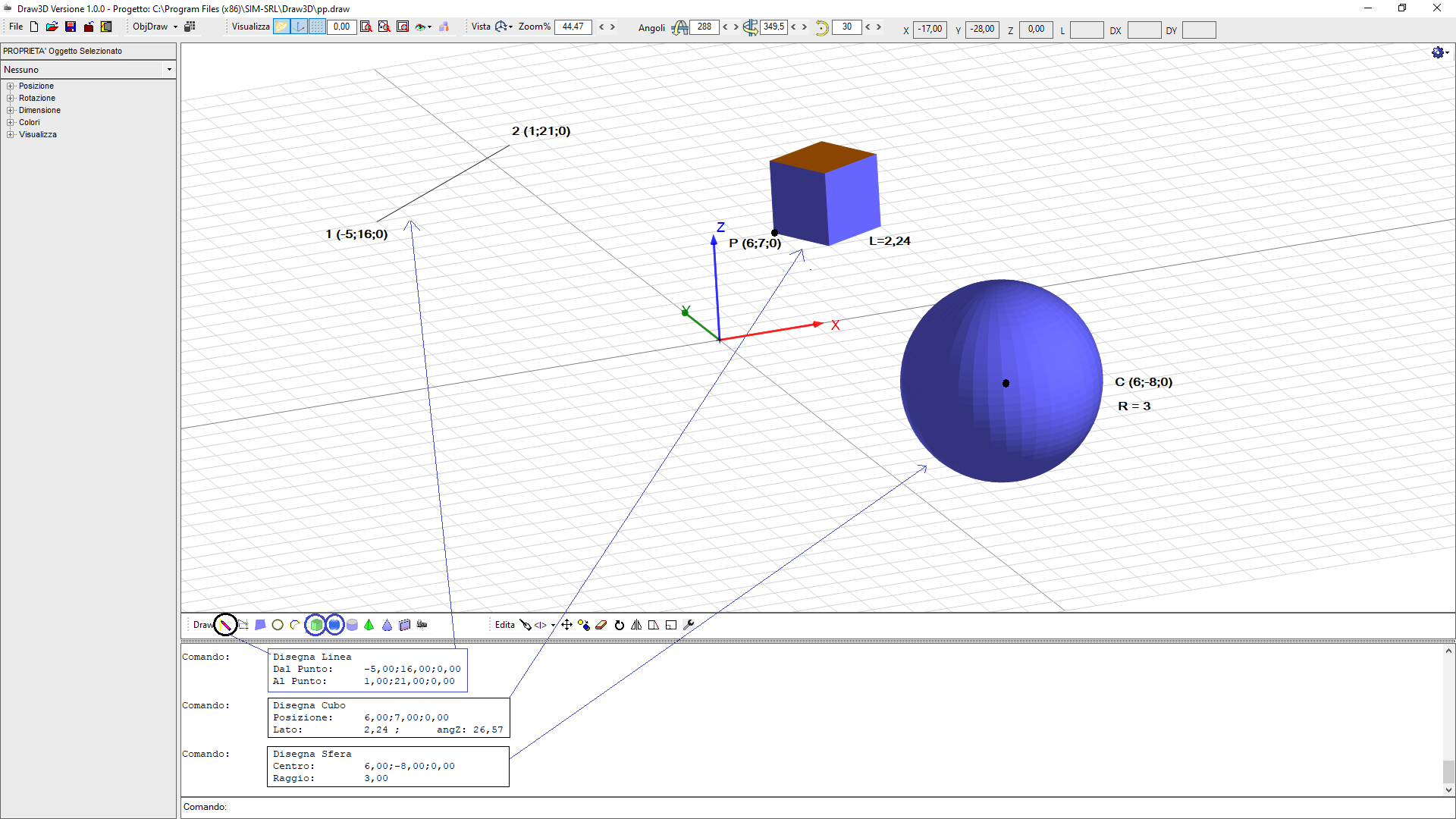Screen dimensions: 1456x819
Task: Click the Comando input line at bottom
Action: pyautogui.click(x=817, y=807)
